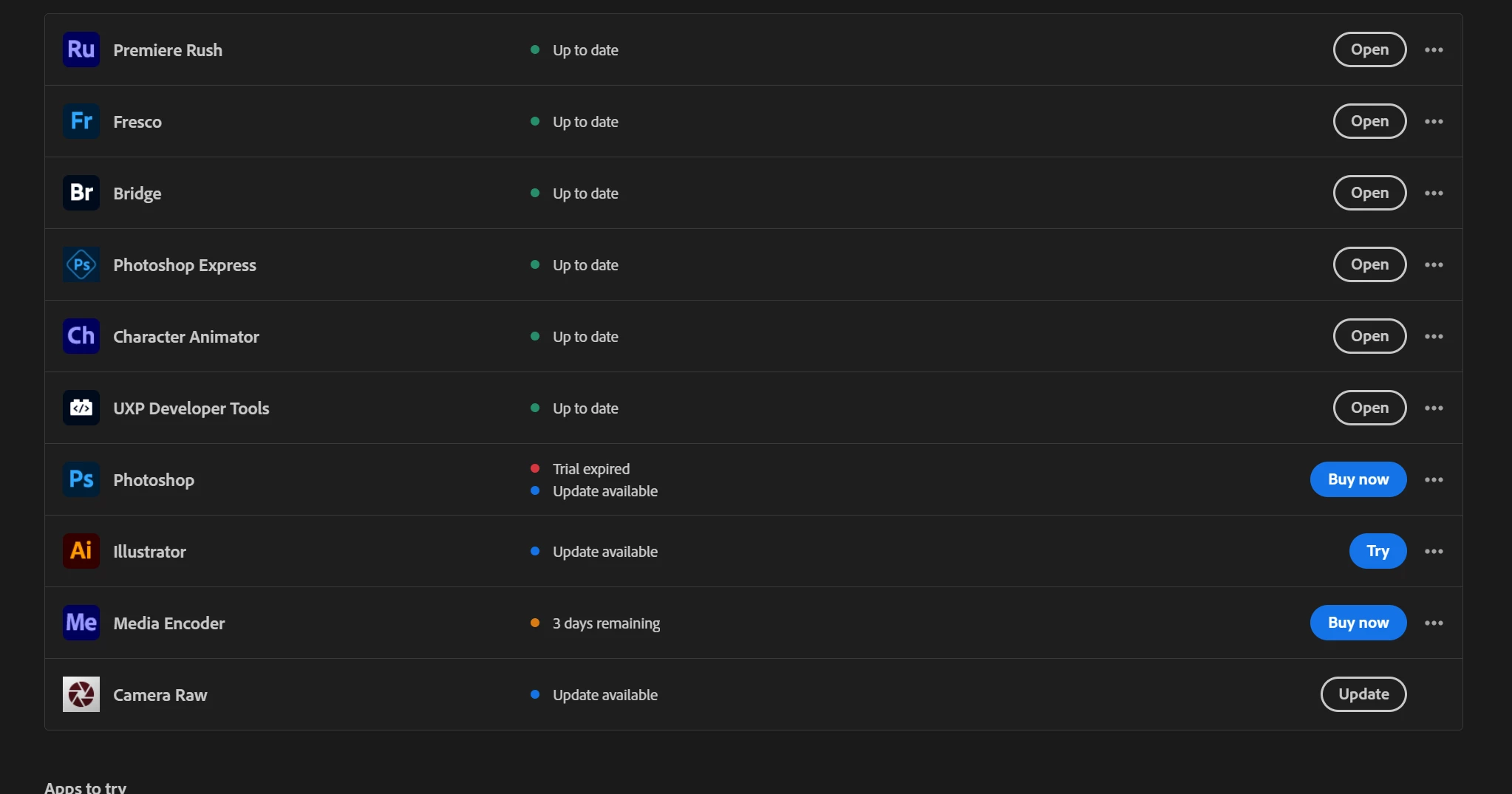
Task: Select the Bridge name label
Action: pyautogui.click(x=137, y=194)
